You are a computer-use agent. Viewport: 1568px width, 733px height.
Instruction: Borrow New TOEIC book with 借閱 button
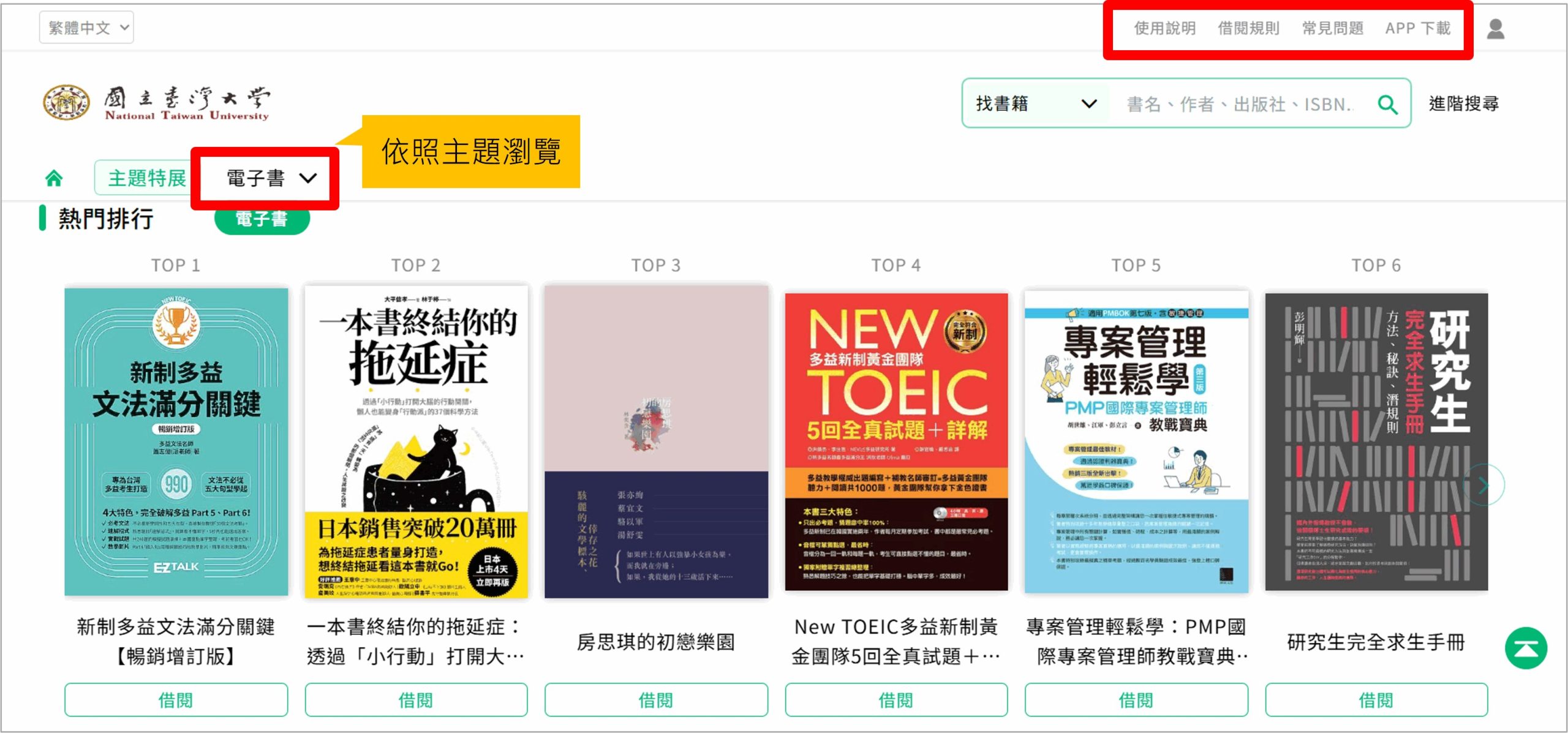click(x=896, y=699)
